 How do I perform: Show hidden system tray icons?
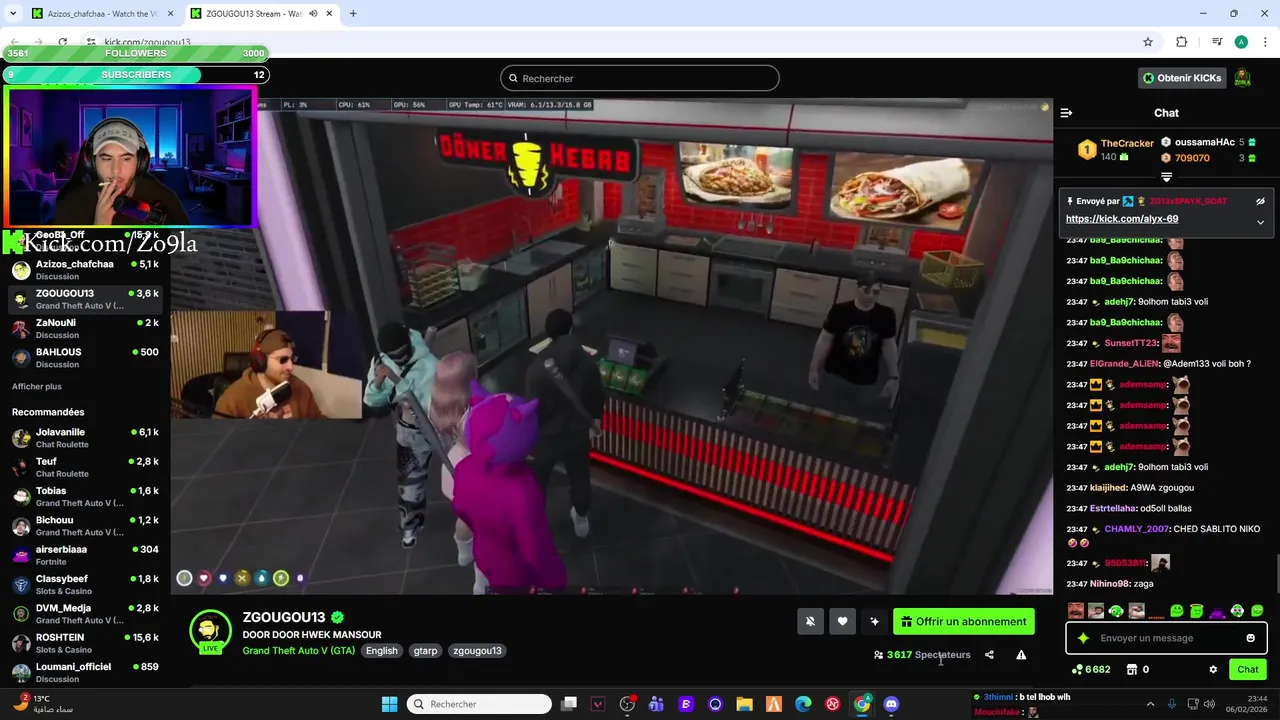(x=1150, y=704)
